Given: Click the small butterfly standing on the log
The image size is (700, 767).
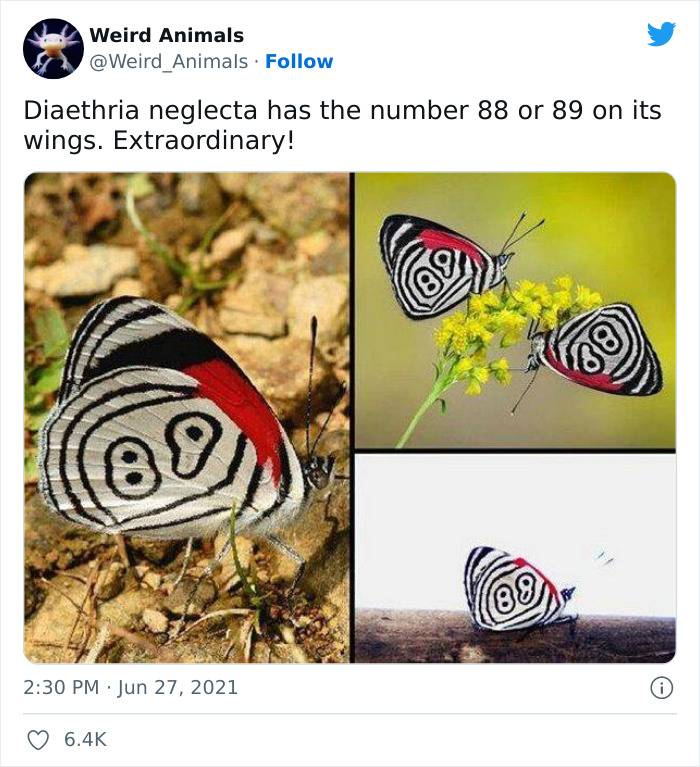Looking at the screenshot, I should [x=519, y=588].
